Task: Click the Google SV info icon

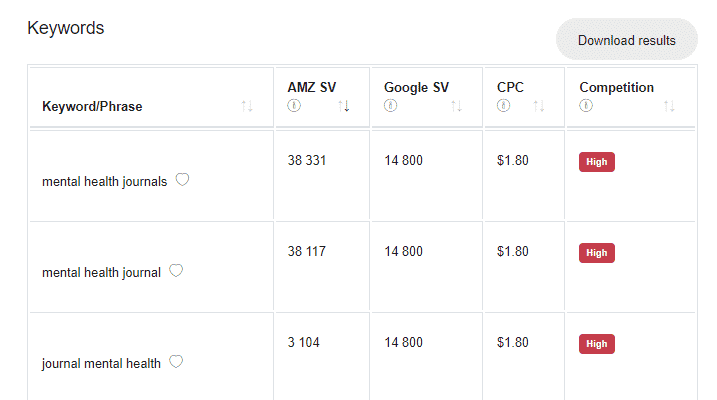Action: click(391, 106)
